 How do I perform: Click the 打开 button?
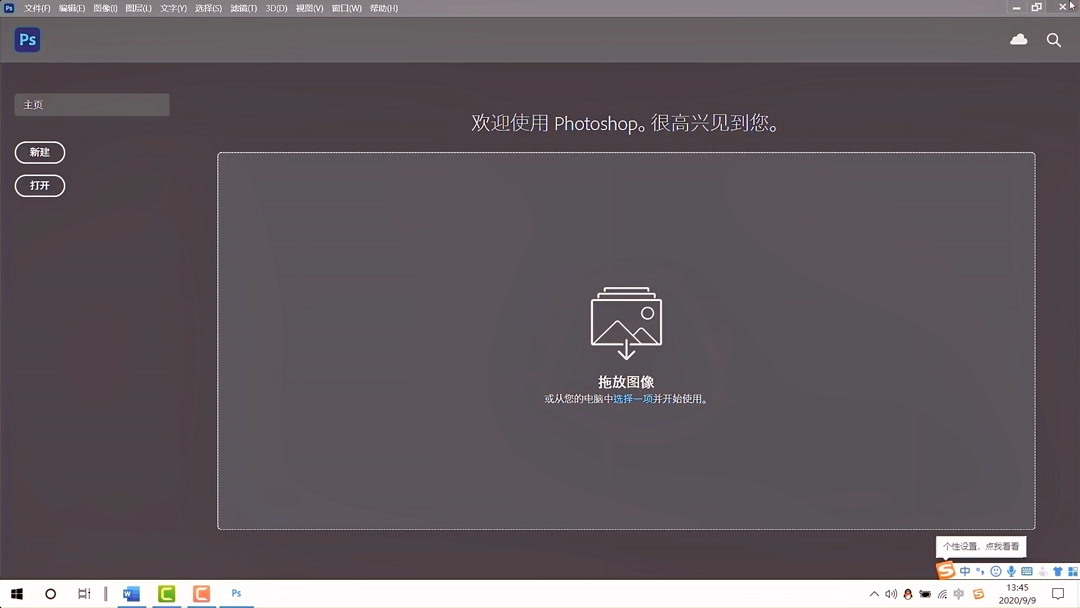tap(40, 185)
